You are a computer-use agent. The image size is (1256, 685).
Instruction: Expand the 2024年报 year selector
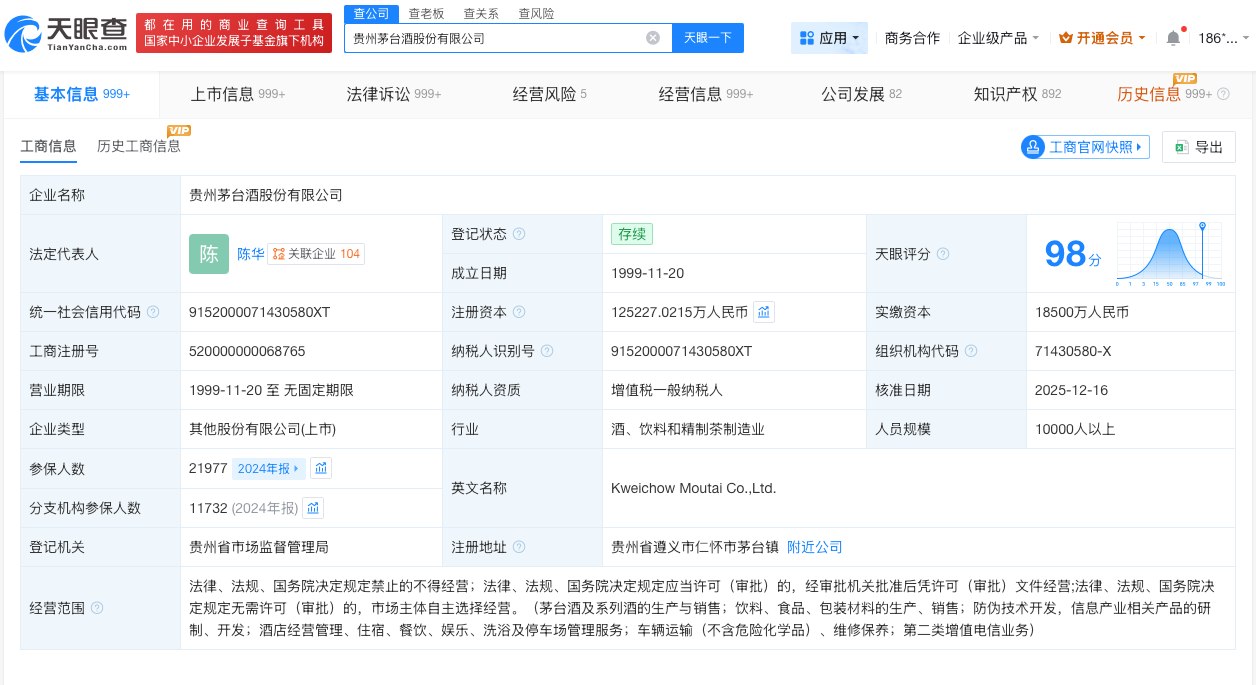click(268, 468)
